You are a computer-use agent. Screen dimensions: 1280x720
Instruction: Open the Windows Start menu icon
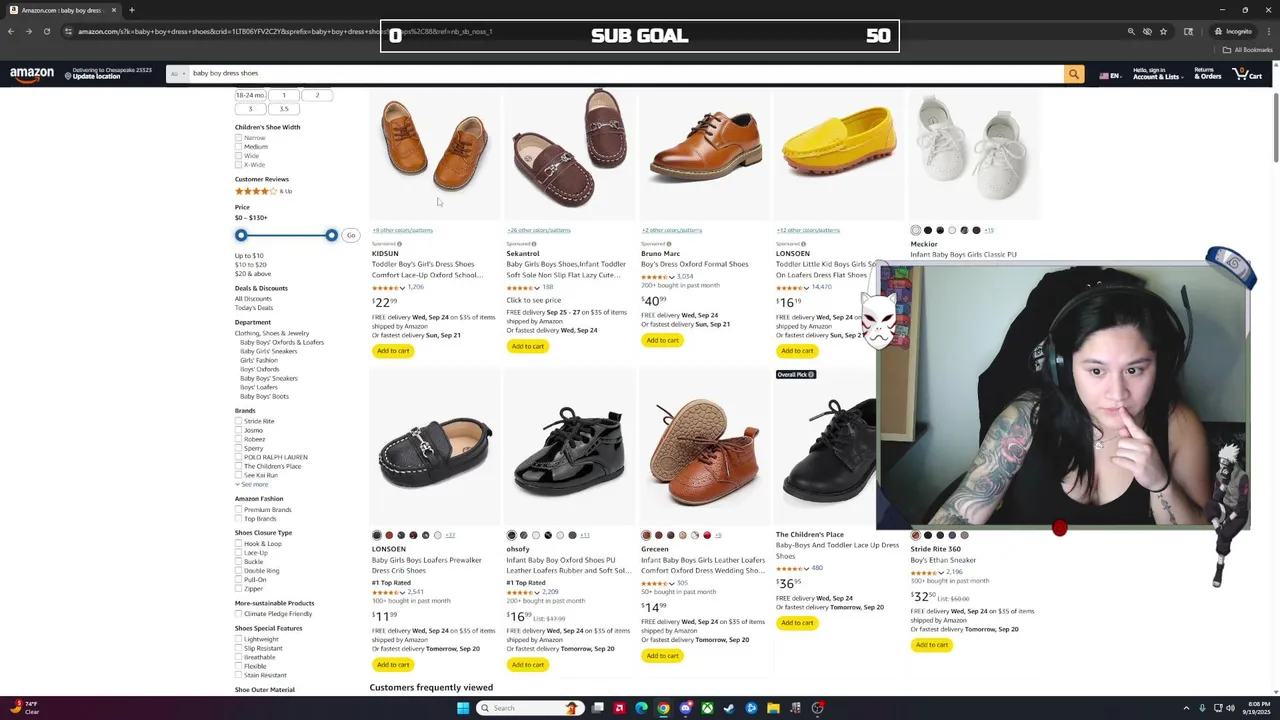pyautogui.click(x=463, y=708)
